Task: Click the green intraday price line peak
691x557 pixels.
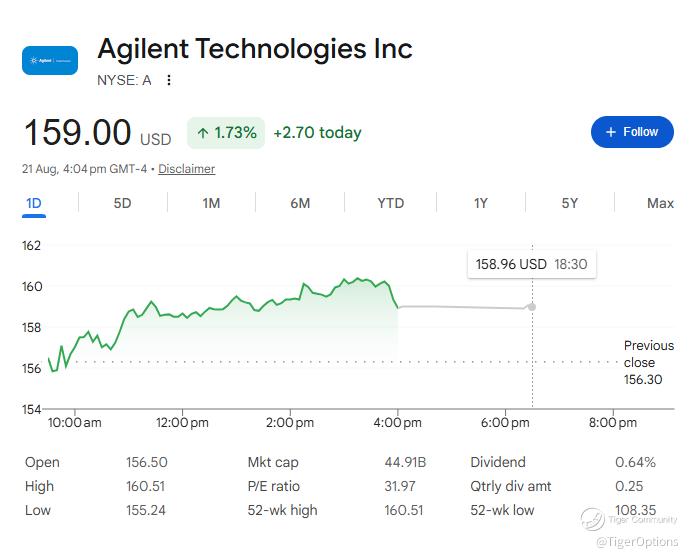Action: (x=358, y=278)
